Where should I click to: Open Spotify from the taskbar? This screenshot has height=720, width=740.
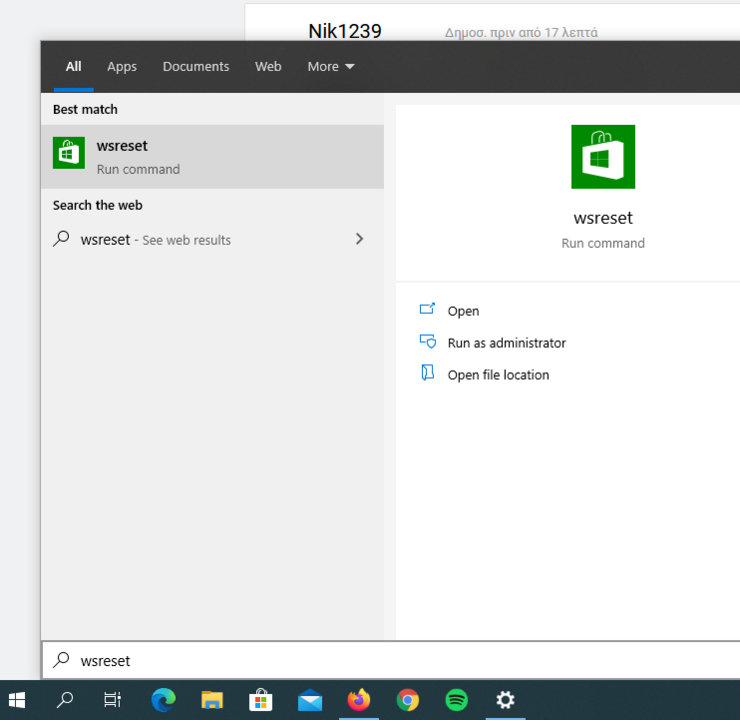click(x=456, y=700)
